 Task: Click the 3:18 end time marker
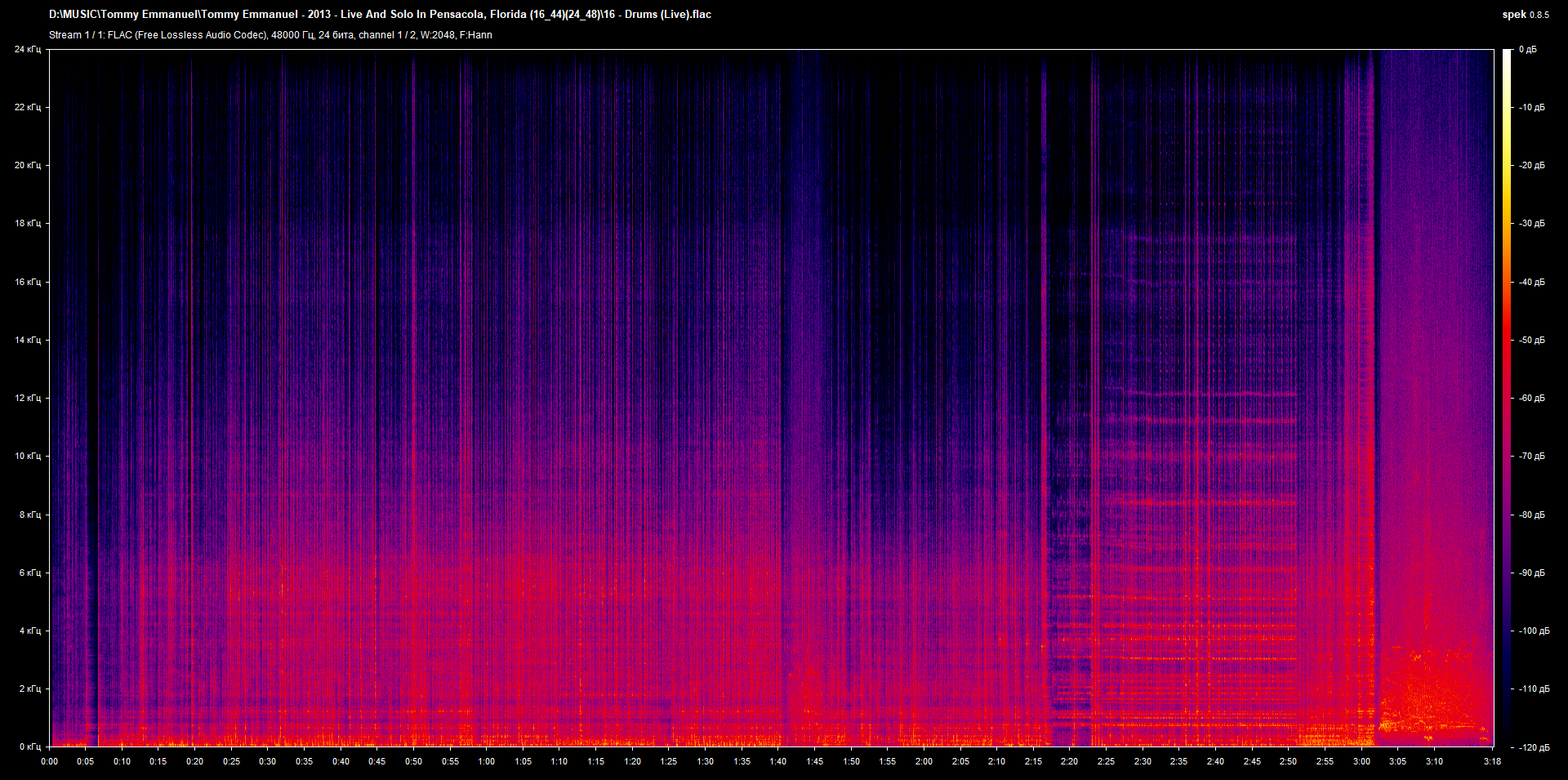point(1492,761)
